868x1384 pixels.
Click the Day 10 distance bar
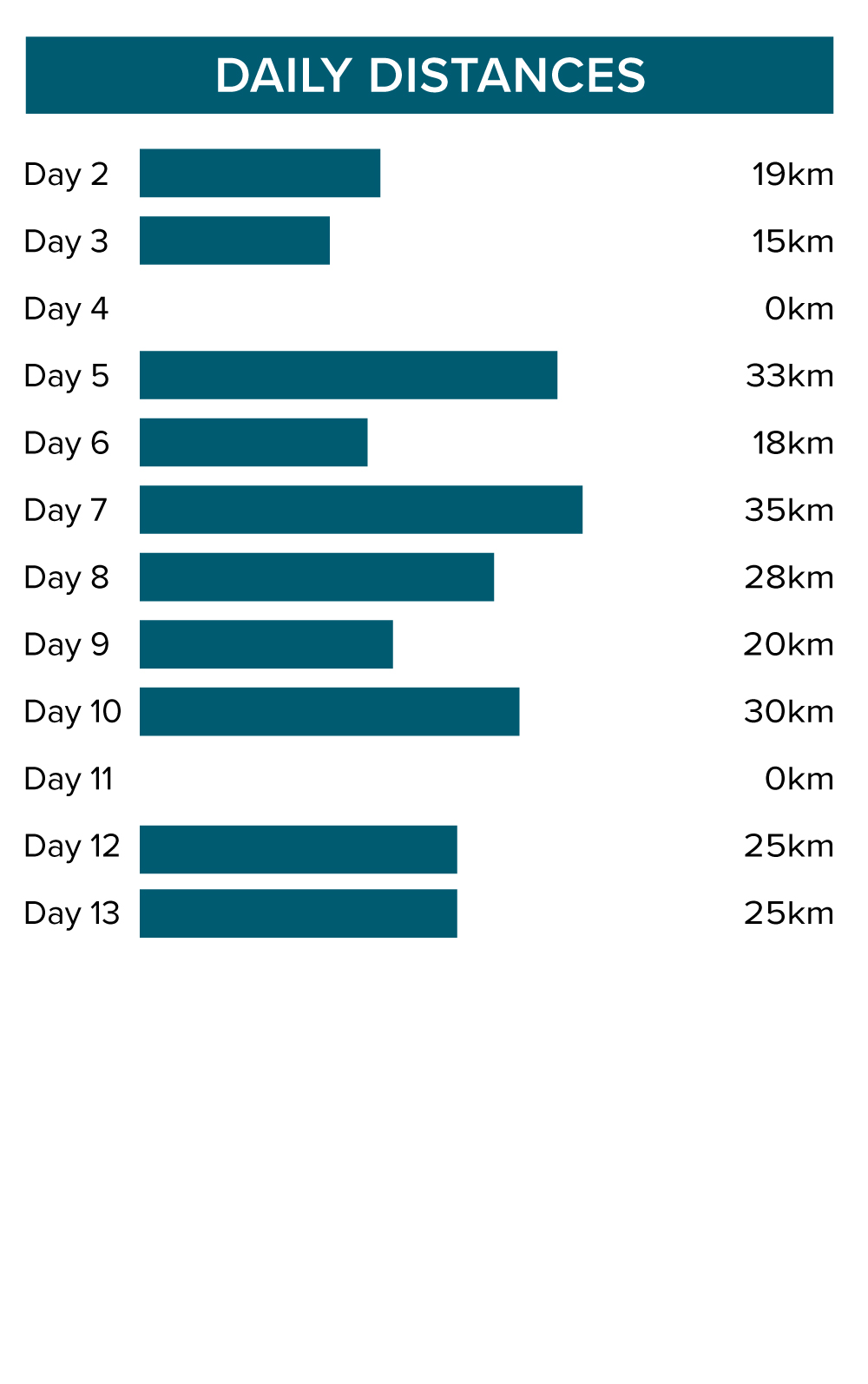pos(329,712)
